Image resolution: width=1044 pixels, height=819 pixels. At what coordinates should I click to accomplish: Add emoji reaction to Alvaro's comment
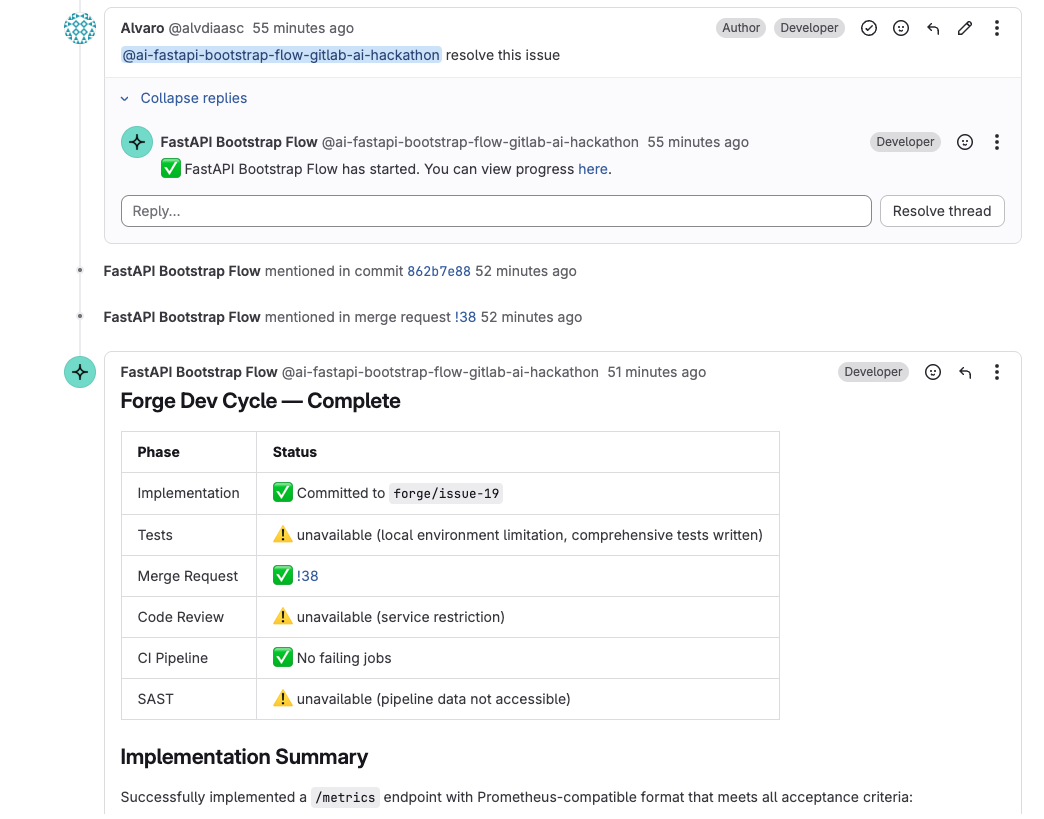pos(901,28)
